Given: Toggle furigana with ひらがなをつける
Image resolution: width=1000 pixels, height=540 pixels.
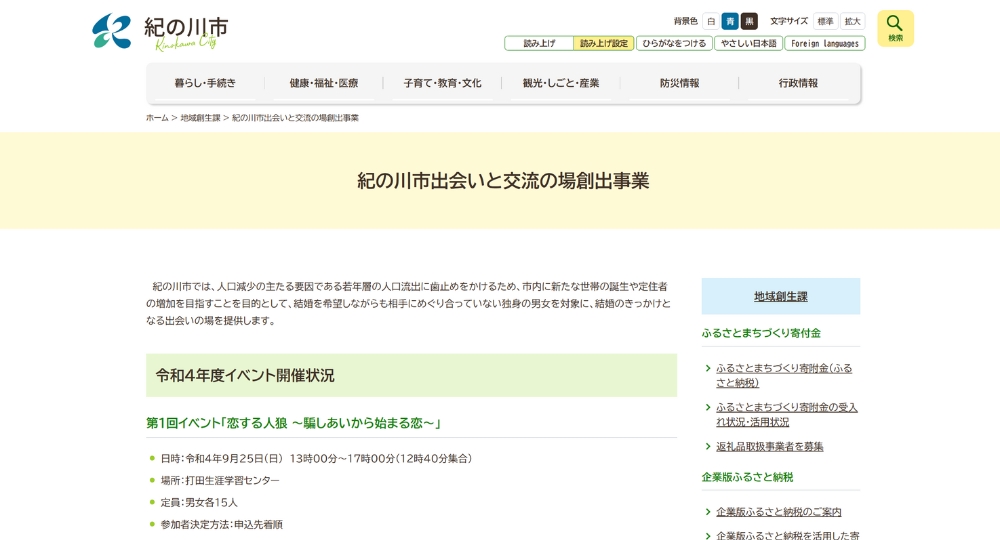Looking at the screenshot, I should (x=674, y=44).
